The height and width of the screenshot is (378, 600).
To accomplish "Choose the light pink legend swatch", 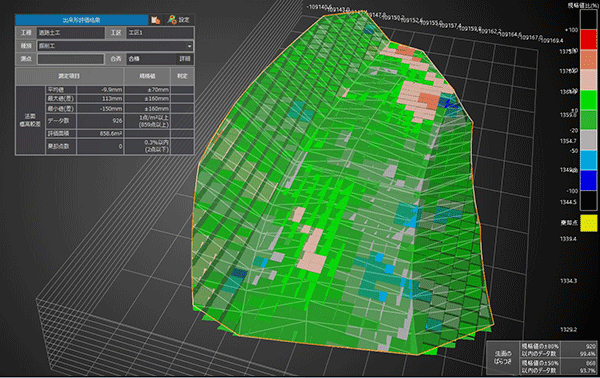I will [589, 80].
